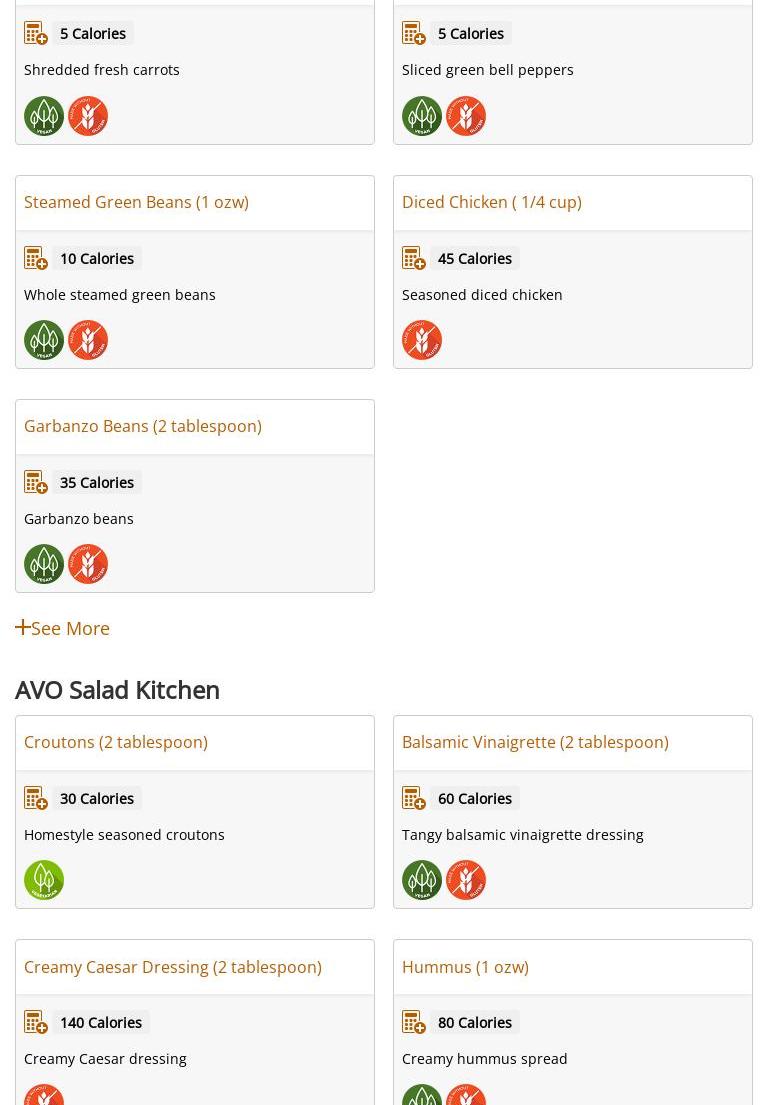Click gluten-free icon under Balsamic Vinaigrette
Image resolution: width=770 pixels, height=1105 pixels.
pyautogui.click(x=466, y=880)
